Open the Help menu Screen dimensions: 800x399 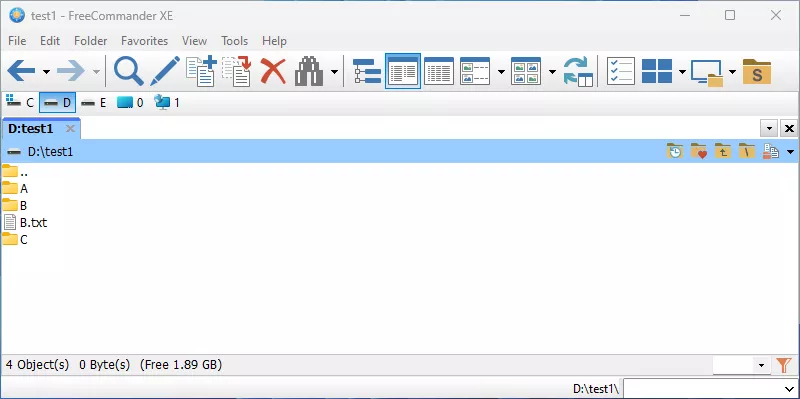click(x=274, y=41)
